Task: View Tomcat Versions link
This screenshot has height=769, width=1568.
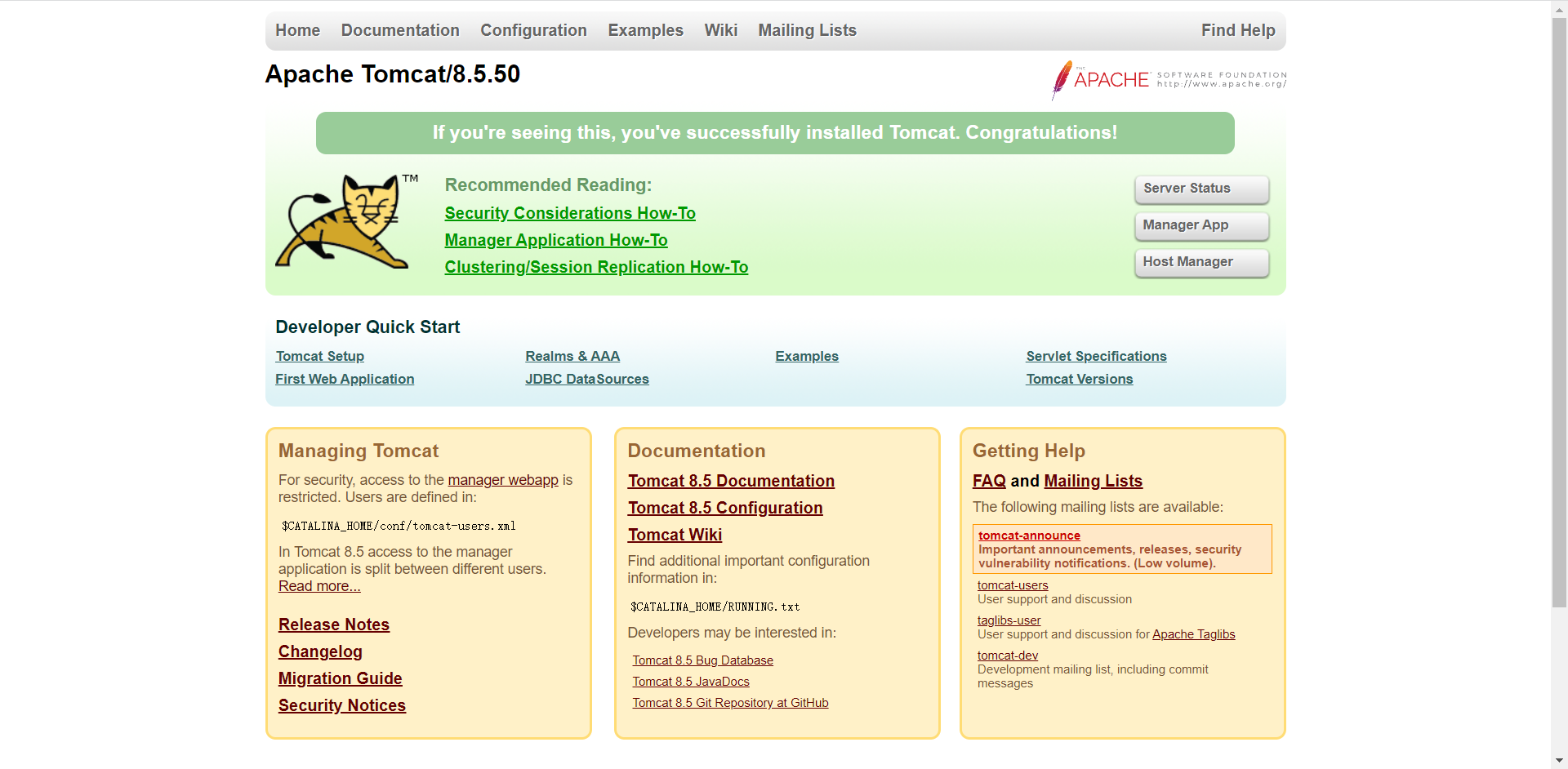Action: (1080, 379)
